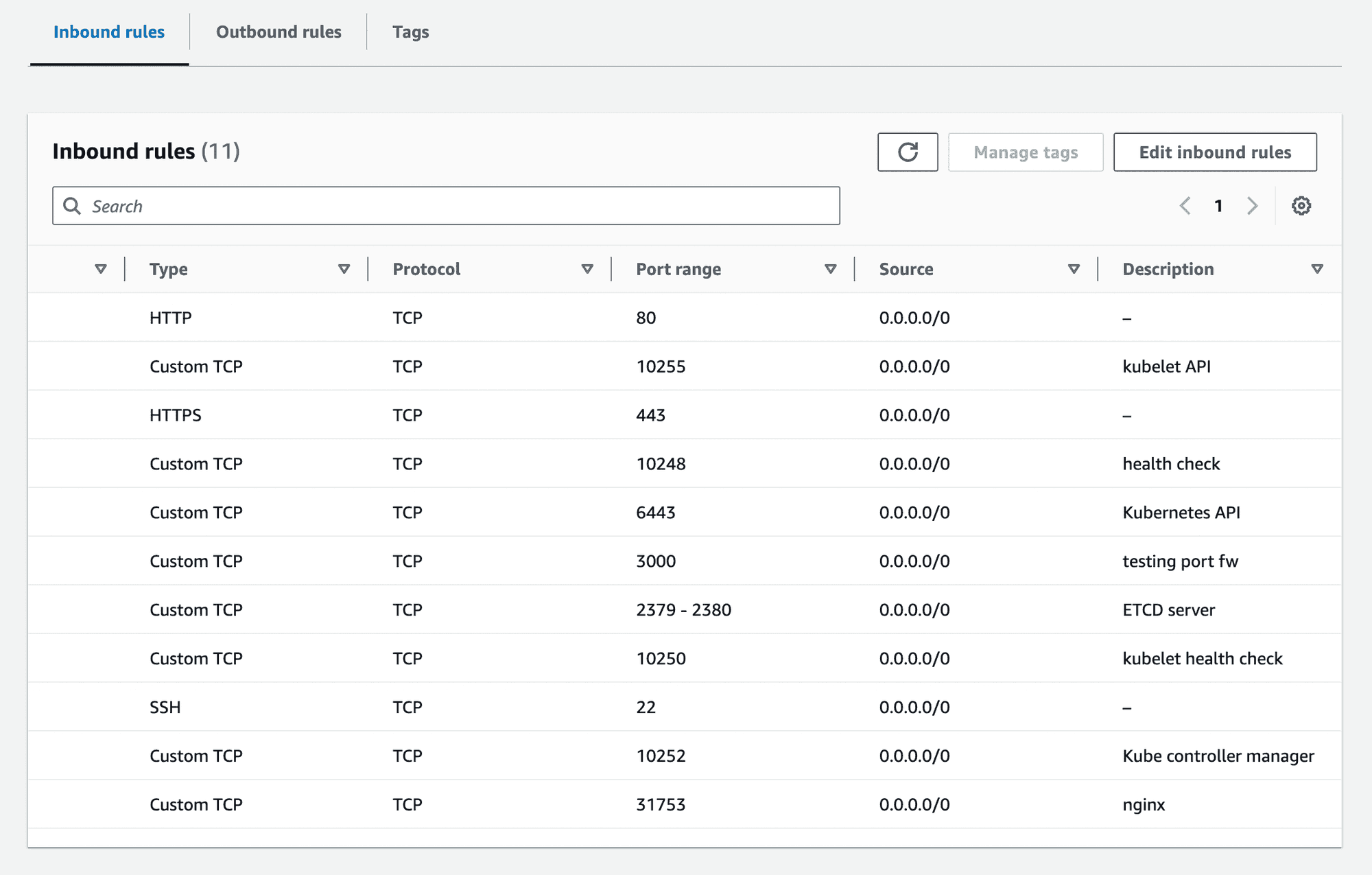The width and height of the screenshot is (1372, 875).
Task: Click port 6443 cell
Action: [x=656, y=513]
